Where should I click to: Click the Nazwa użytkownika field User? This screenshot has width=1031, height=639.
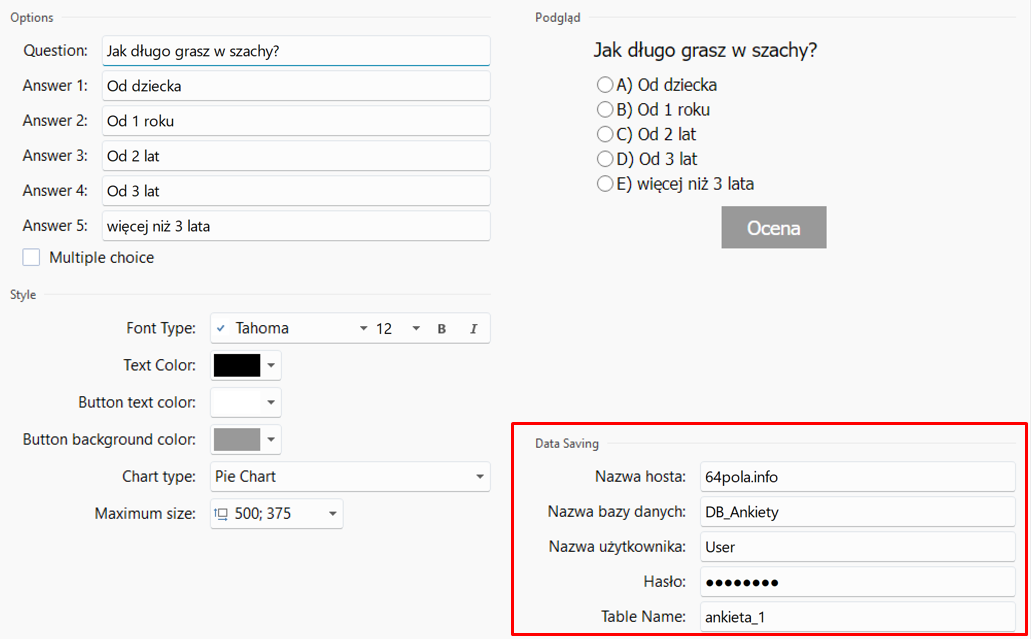coord(857,547)
